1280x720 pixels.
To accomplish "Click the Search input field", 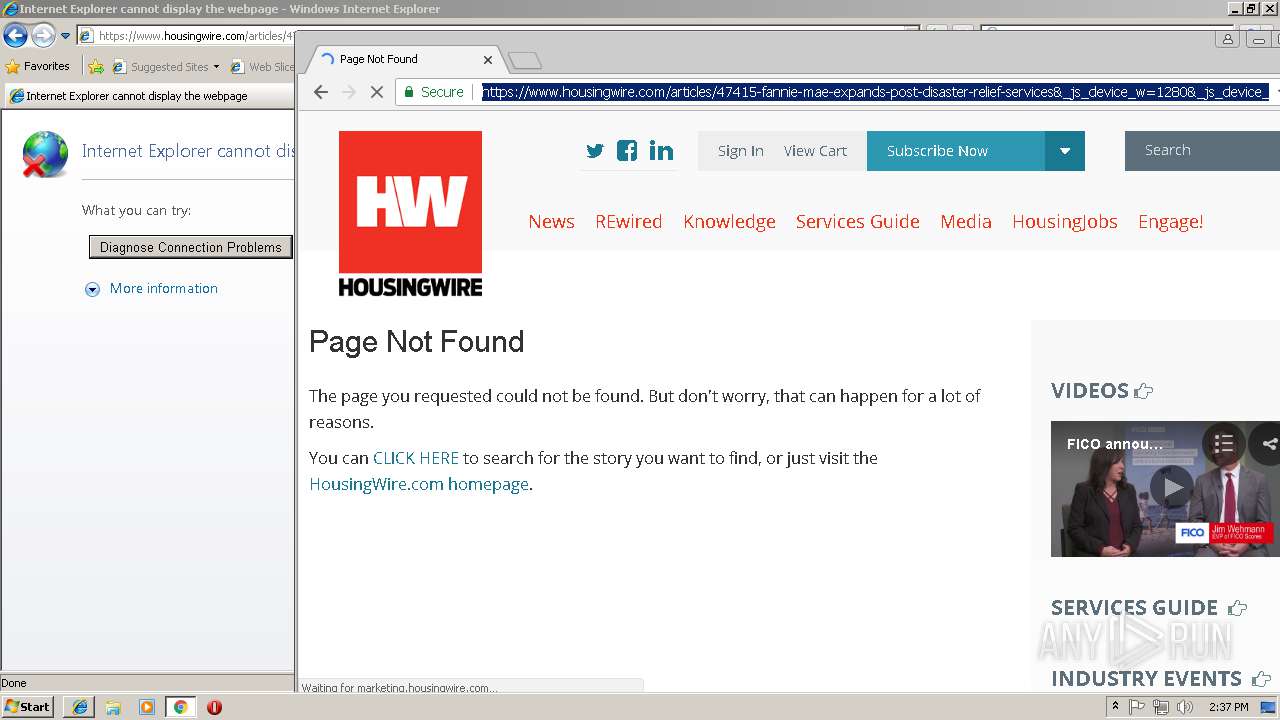I will tap(1202, 151).
